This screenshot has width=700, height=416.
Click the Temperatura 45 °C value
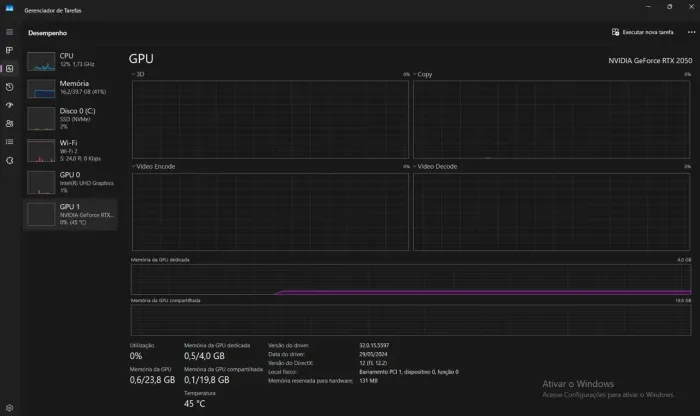[x=195, y=404]
